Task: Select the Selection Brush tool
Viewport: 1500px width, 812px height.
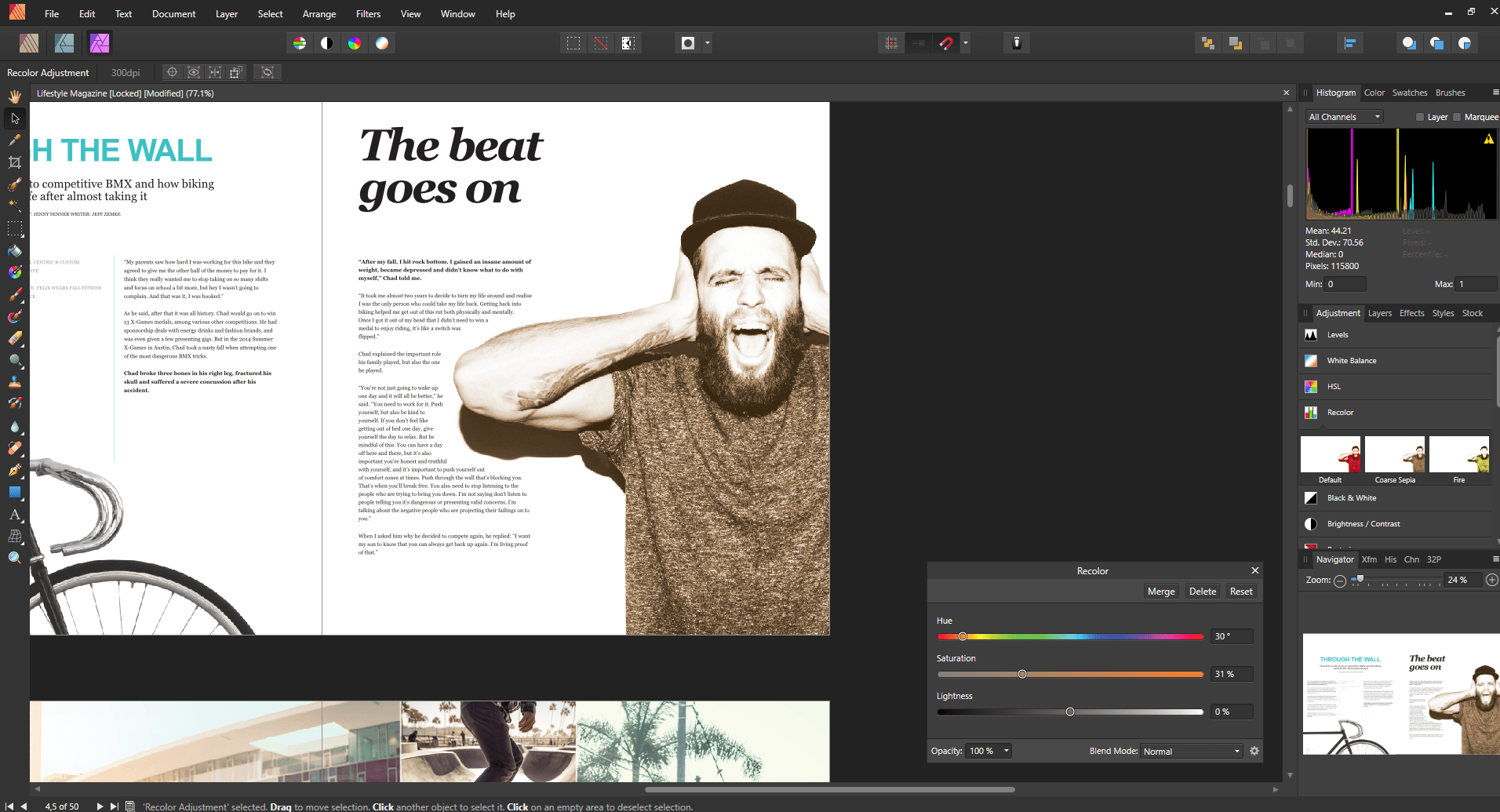Action: click(15, 184)
